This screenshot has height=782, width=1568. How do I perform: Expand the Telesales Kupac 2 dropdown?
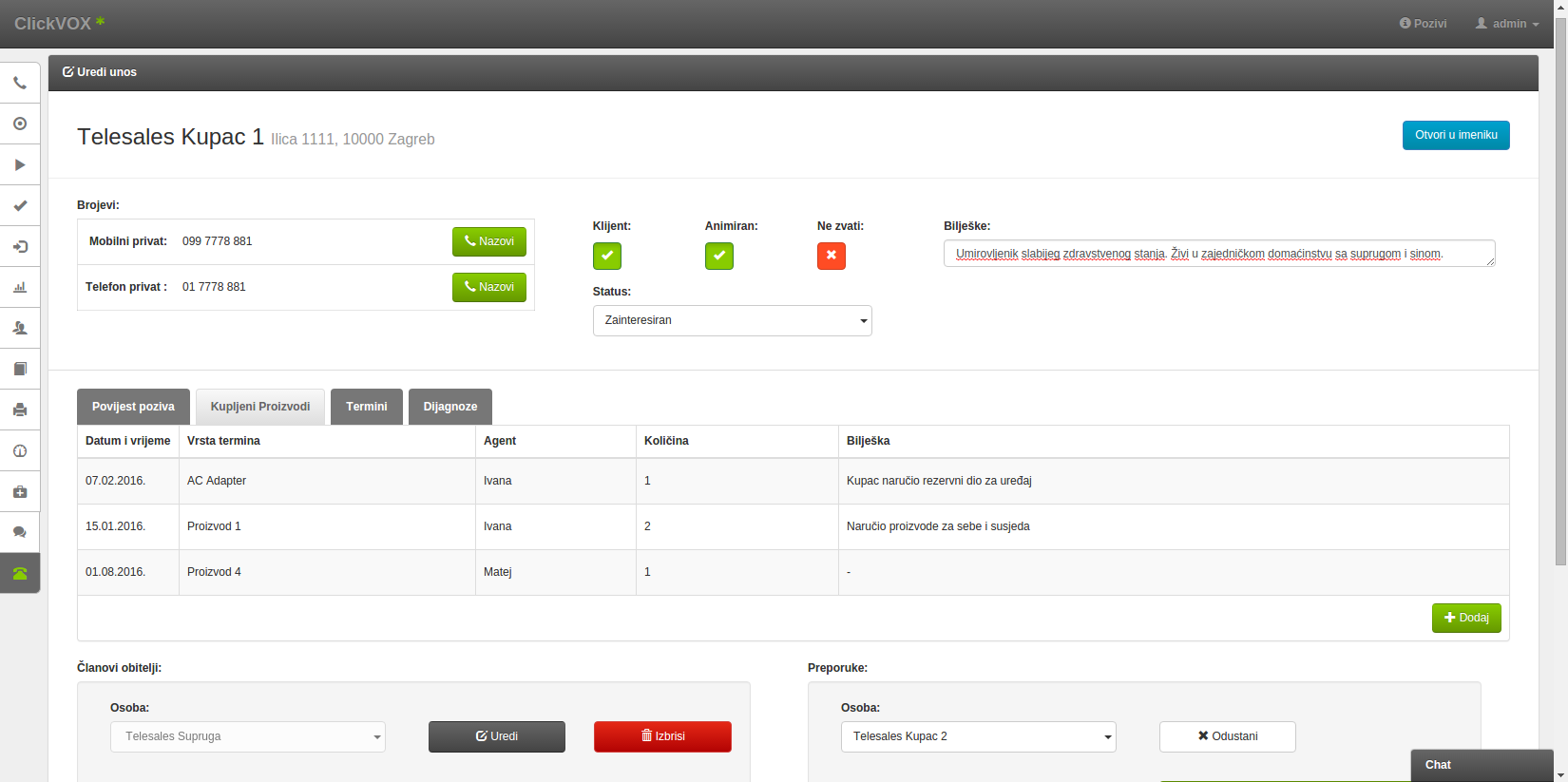click(978, 737)
